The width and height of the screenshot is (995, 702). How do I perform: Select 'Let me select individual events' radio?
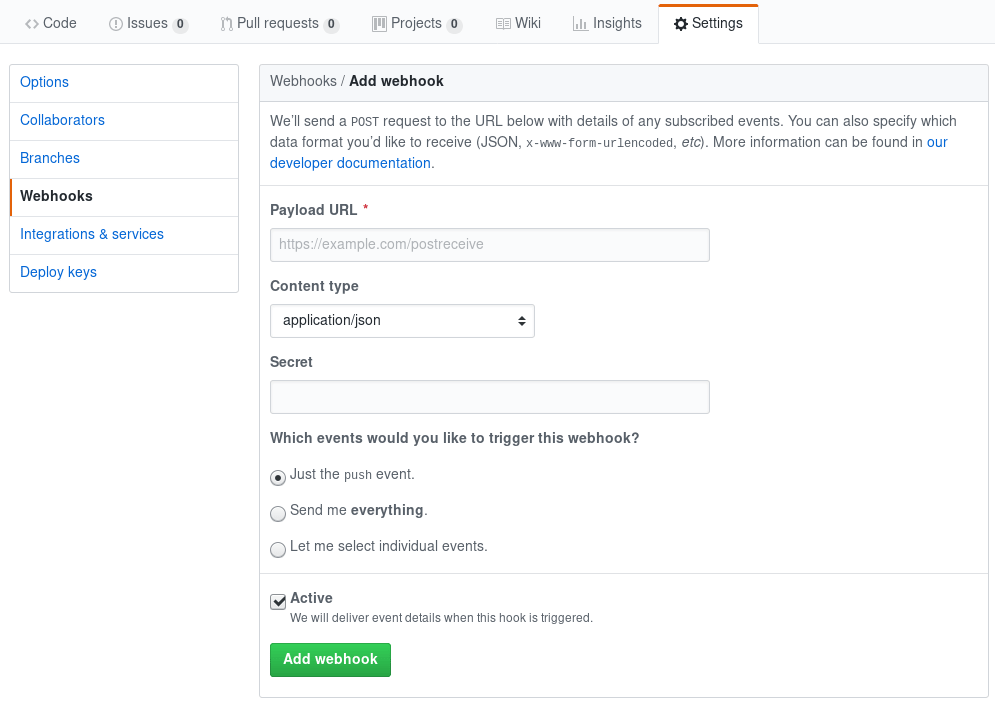point(278,549)
